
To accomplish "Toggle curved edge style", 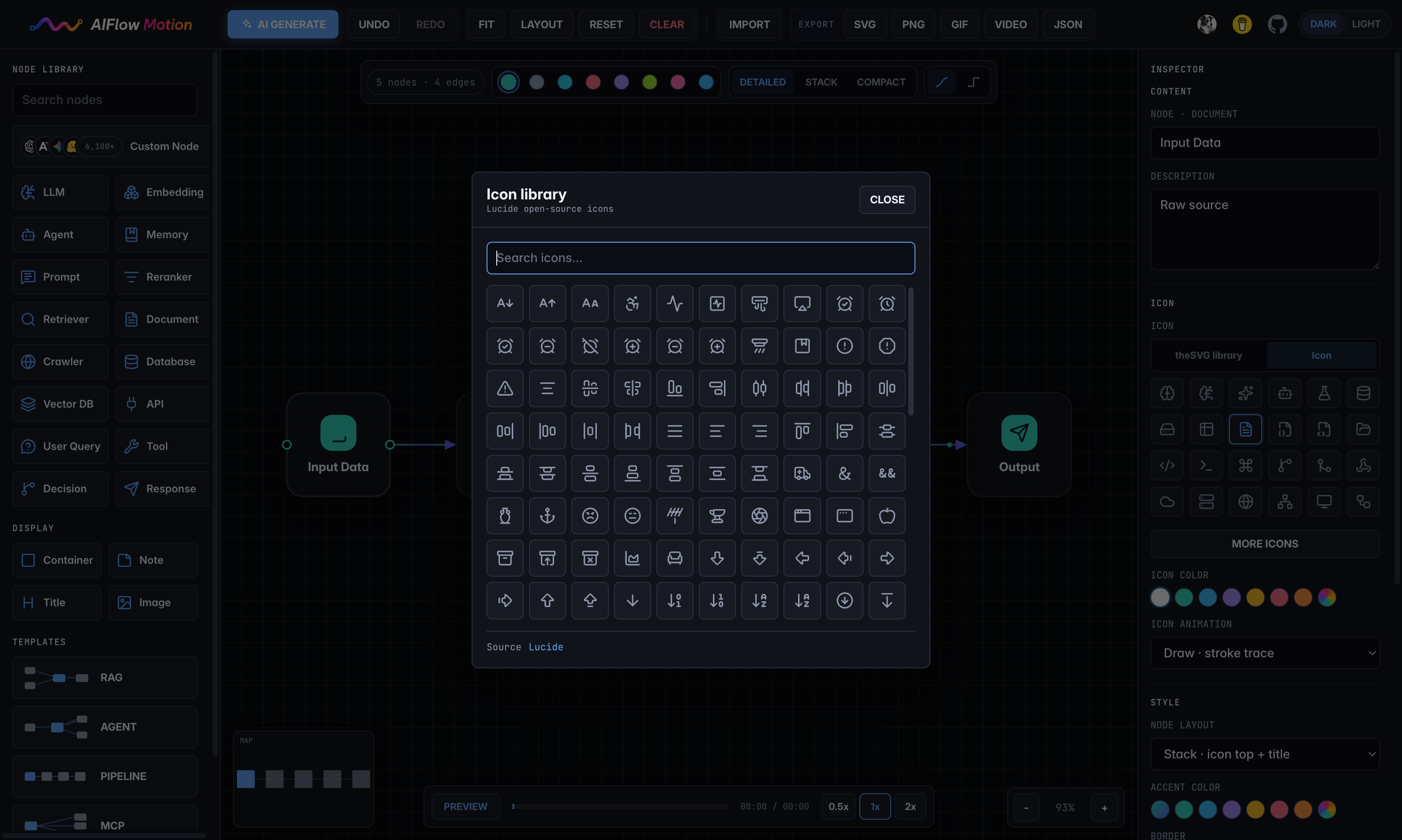I will (941, 82).
